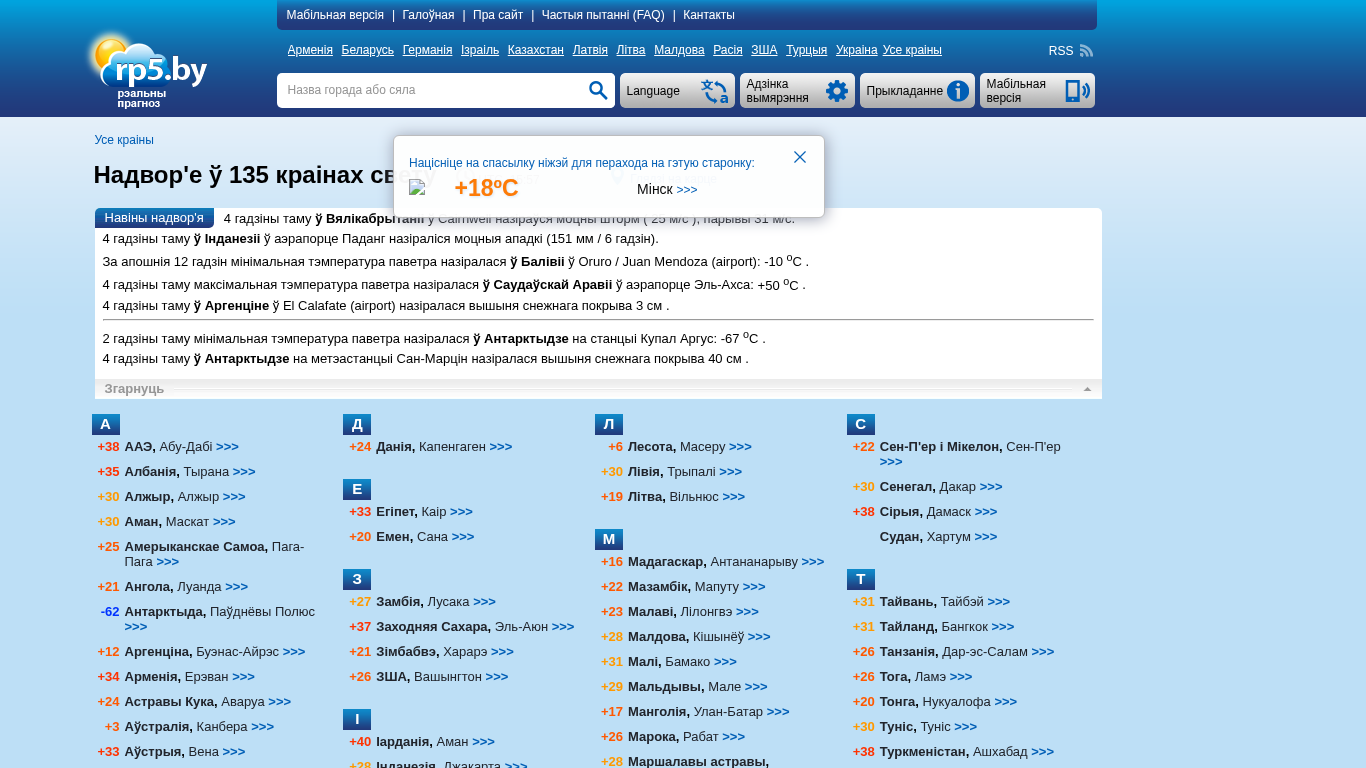This screenshot has height=768, width=1366.
Task: Select ЗША in country bar
Action: 764,50
